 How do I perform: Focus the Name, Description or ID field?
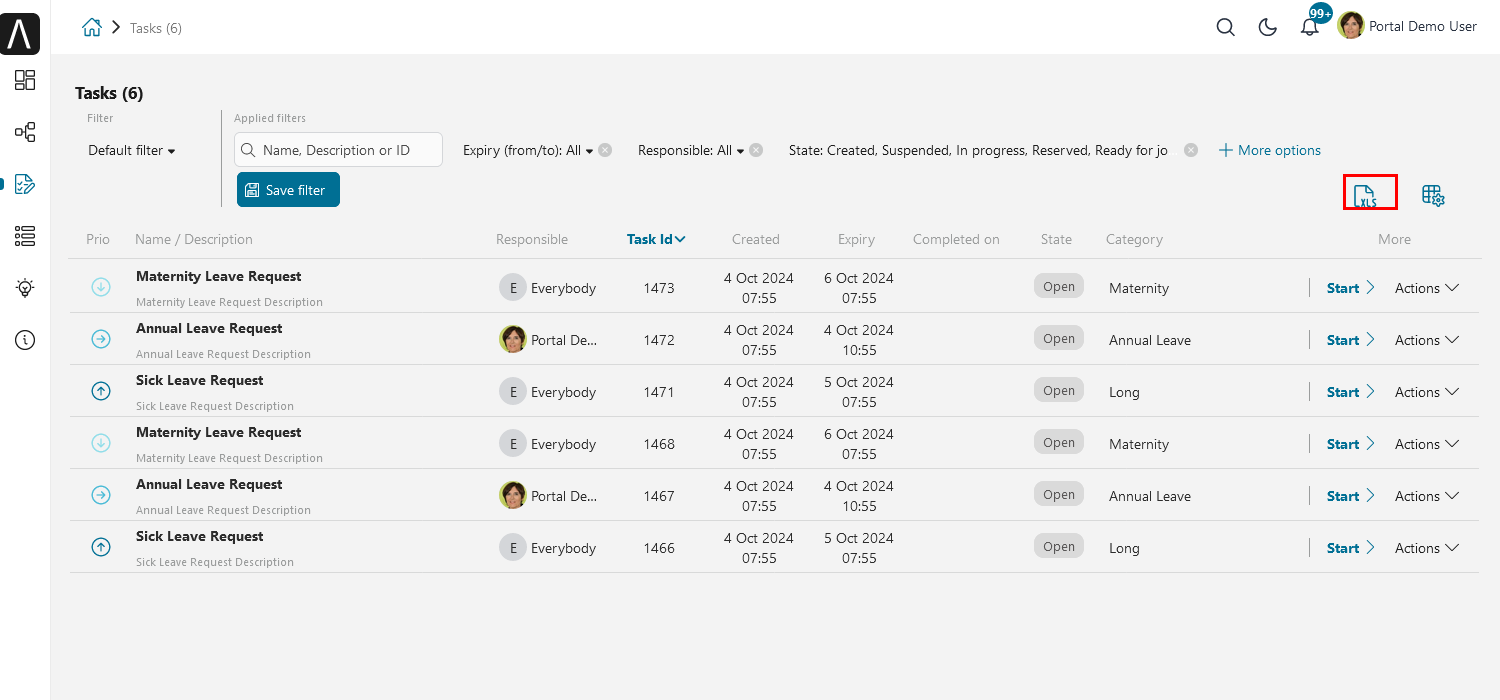(x=338, y=150)
